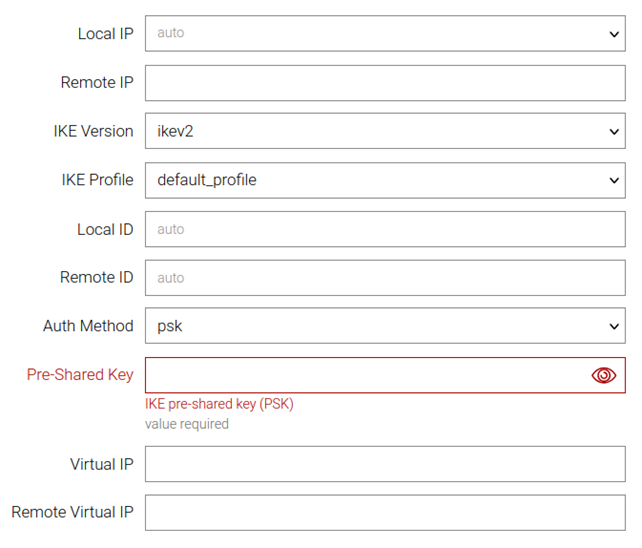This screenshot has width=642, height=548.
Task: Click the Local ID label
Action: (105, 229)
